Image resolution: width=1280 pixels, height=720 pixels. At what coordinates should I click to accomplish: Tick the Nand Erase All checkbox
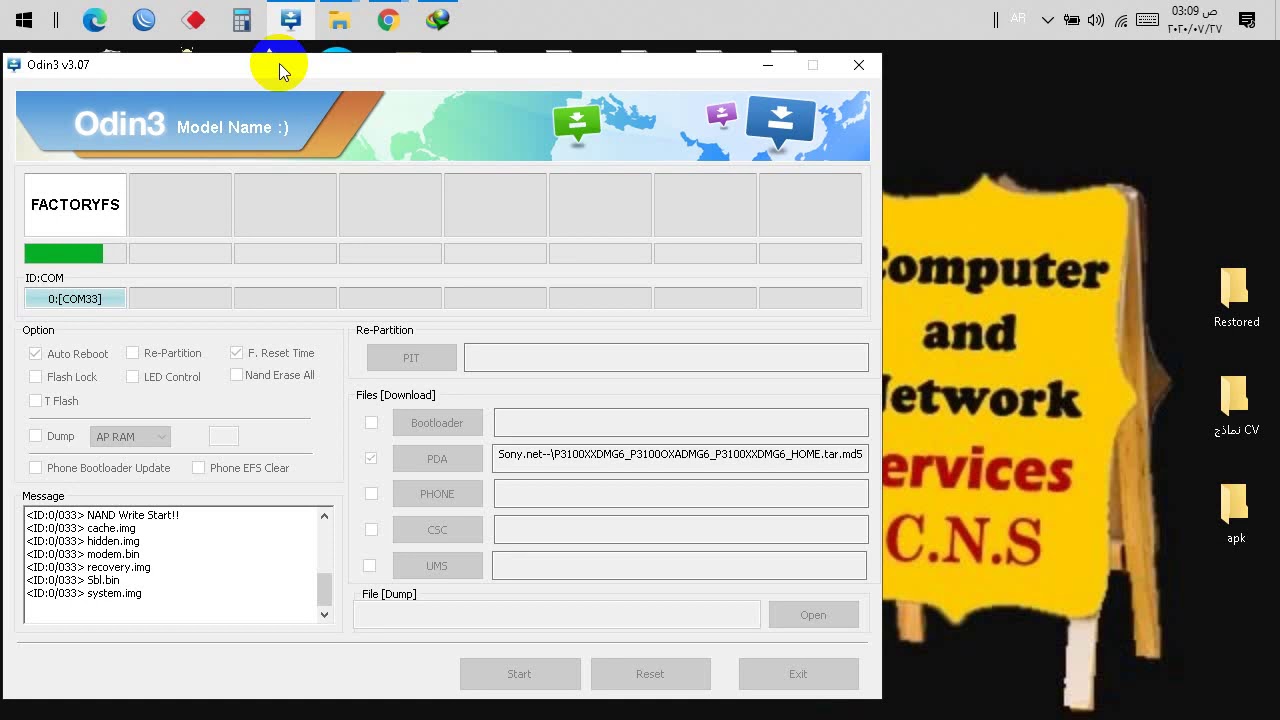(236, 375)
